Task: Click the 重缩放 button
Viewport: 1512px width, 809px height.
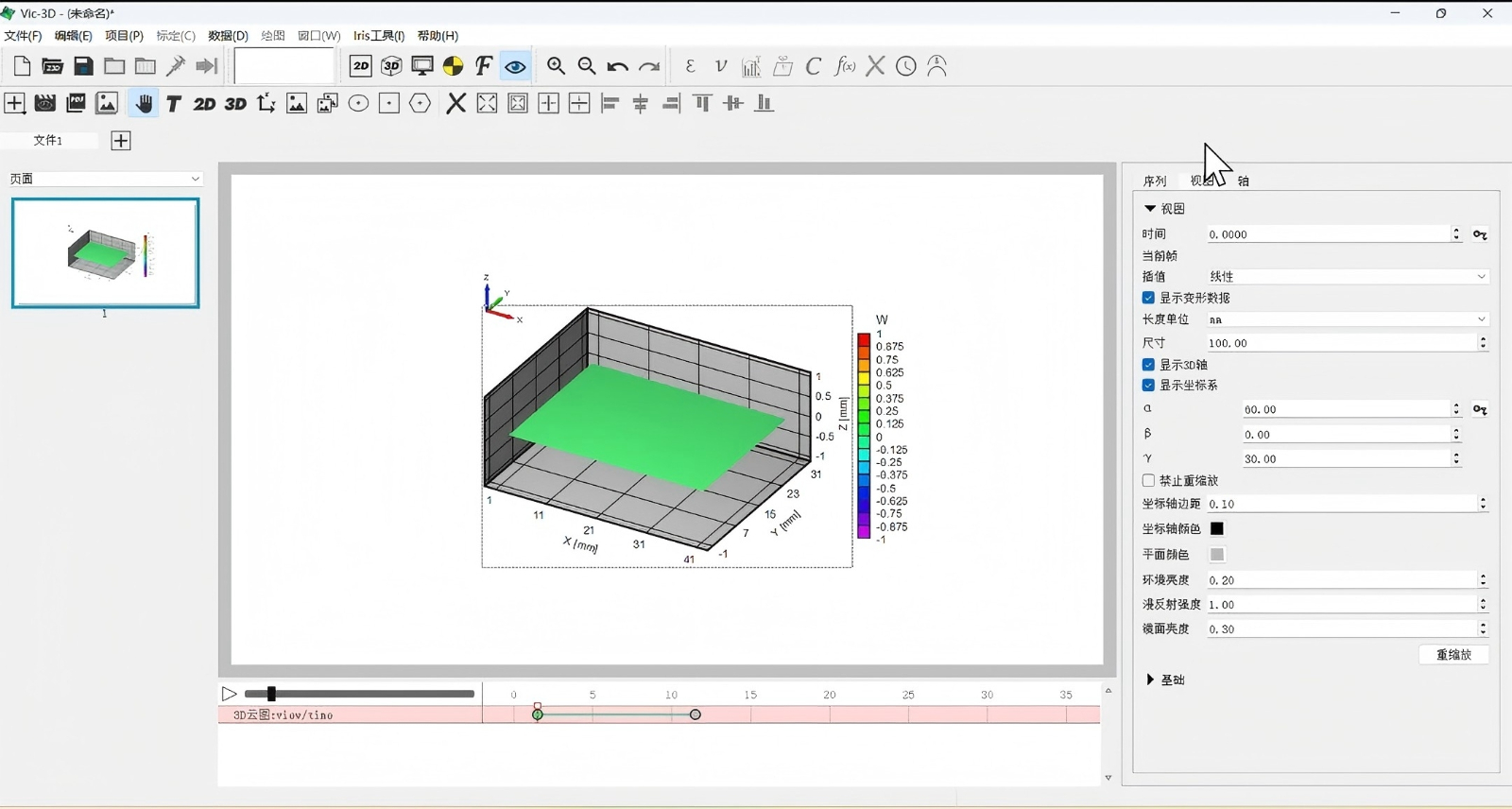Action: coord(1453,655)
